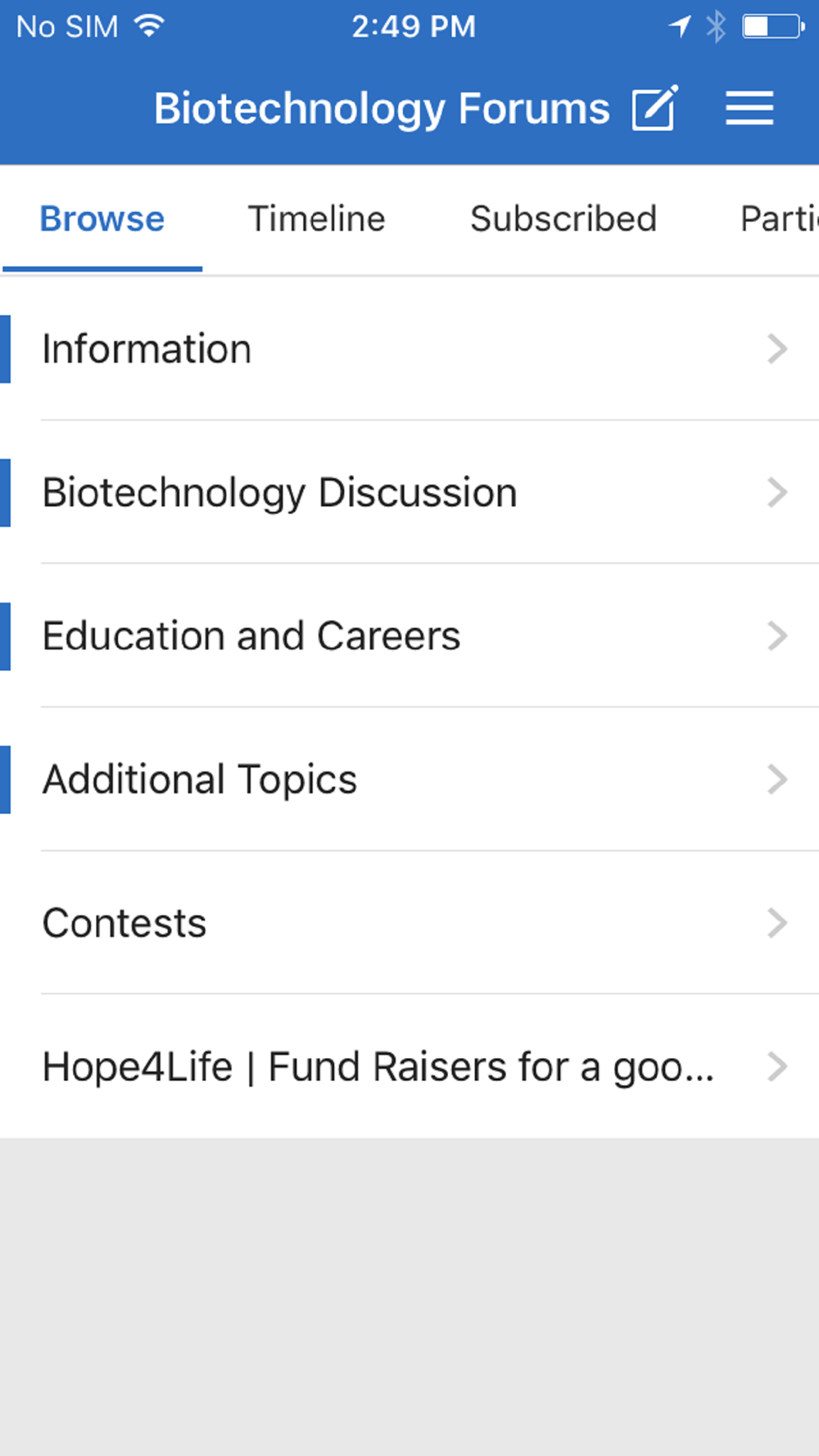This screenshot has width=819, height=1456.
Task: Open the Biotechnology Discussion category
Action: (409, 492)
